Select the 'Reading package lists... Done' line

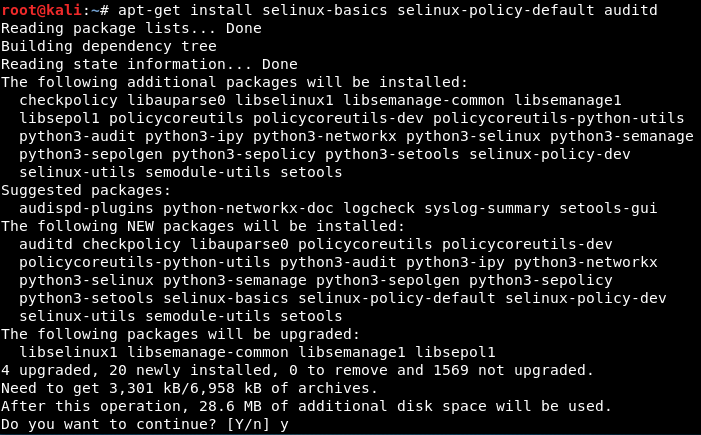131,28
